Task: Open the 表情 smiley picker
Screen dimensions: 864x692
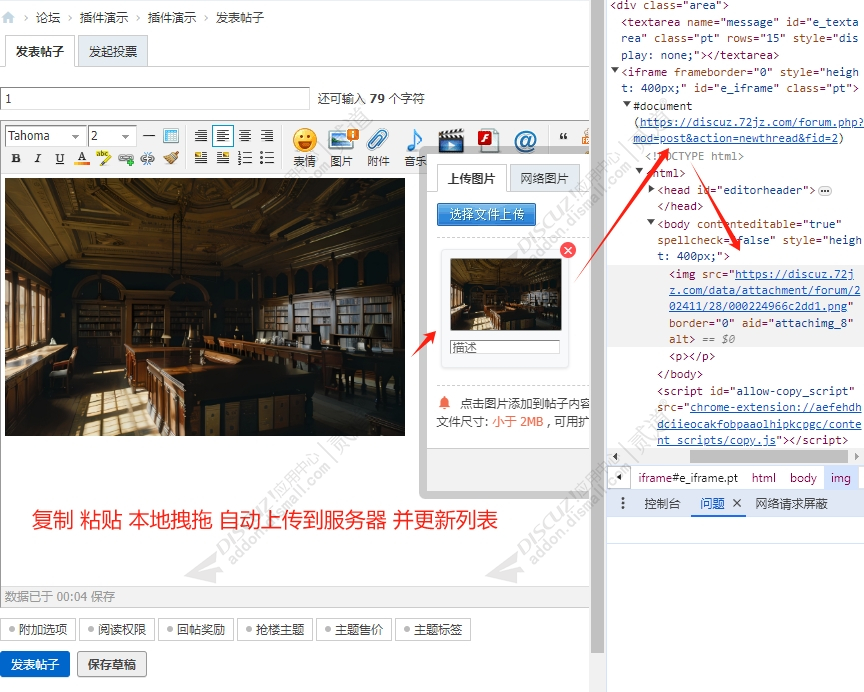Action: 305,147
